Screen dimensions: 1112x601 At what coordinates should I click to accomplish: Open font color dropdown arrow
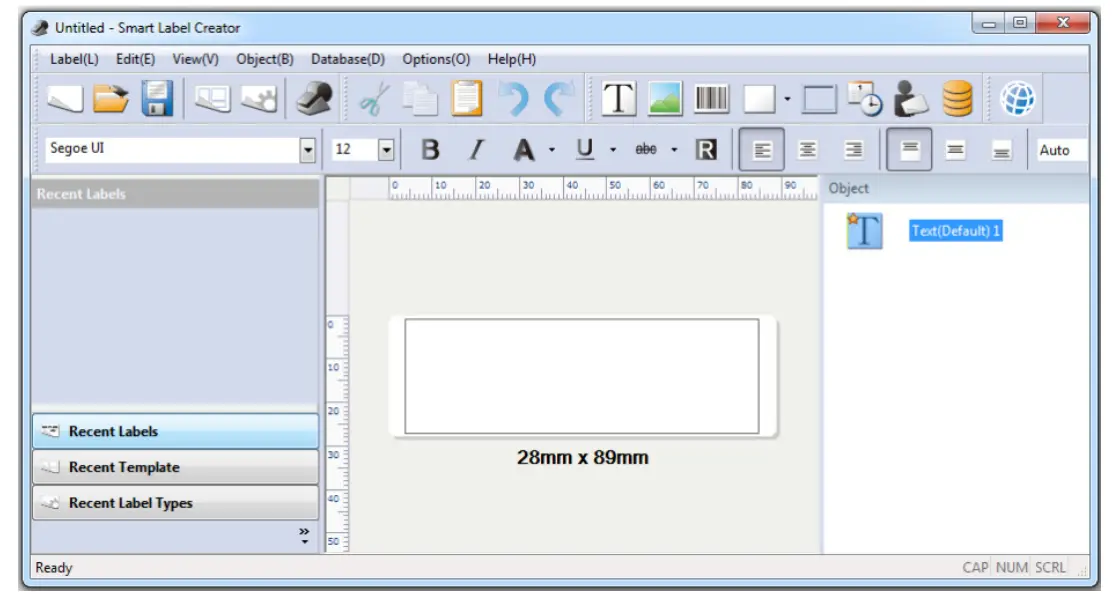[x=552, y=150]
